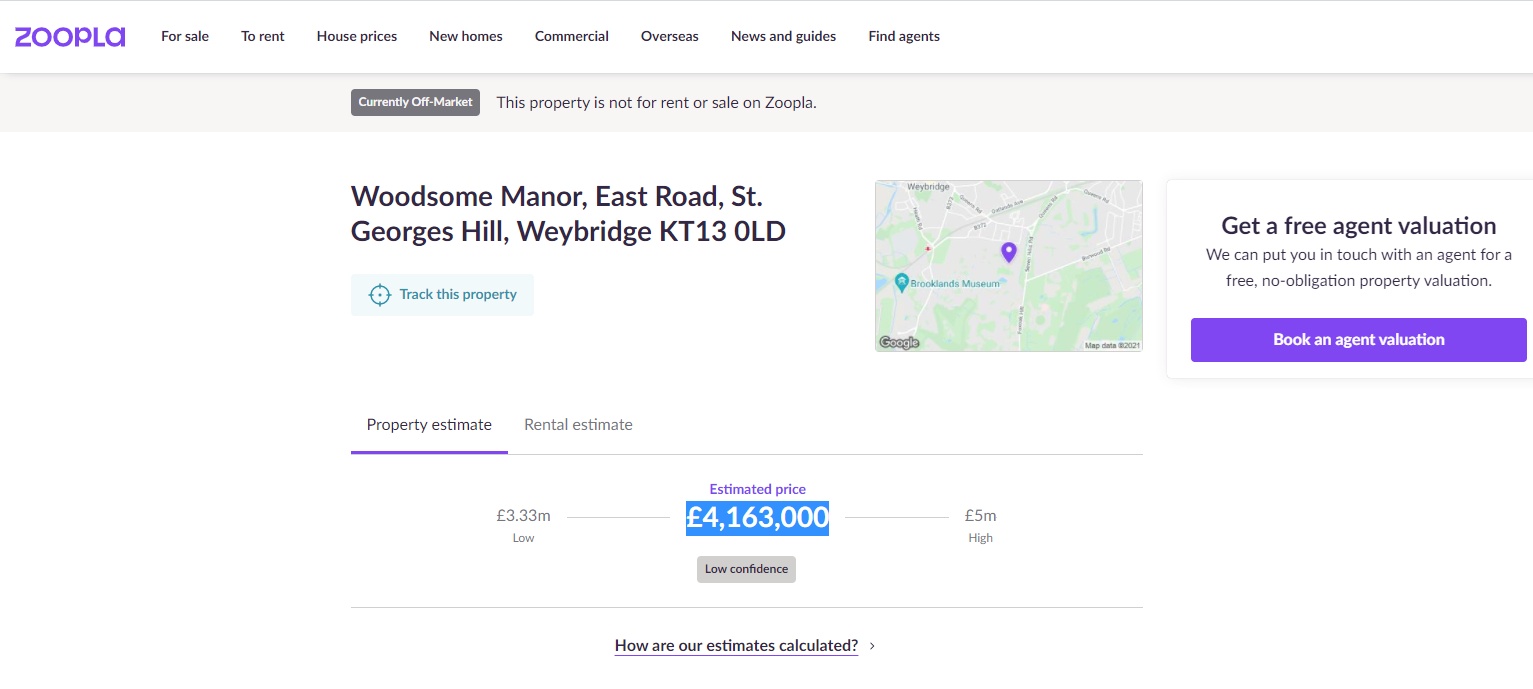Click the Google logo on map

click(x=898, y=343)
